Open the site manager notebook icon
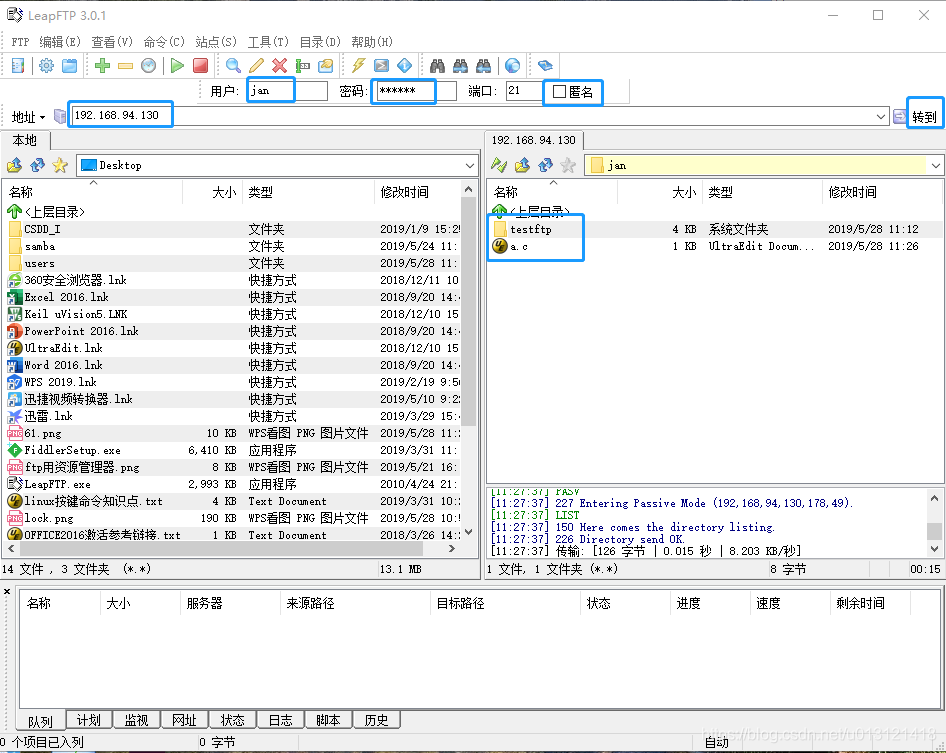The image size is (946, 753). [18, 65]
